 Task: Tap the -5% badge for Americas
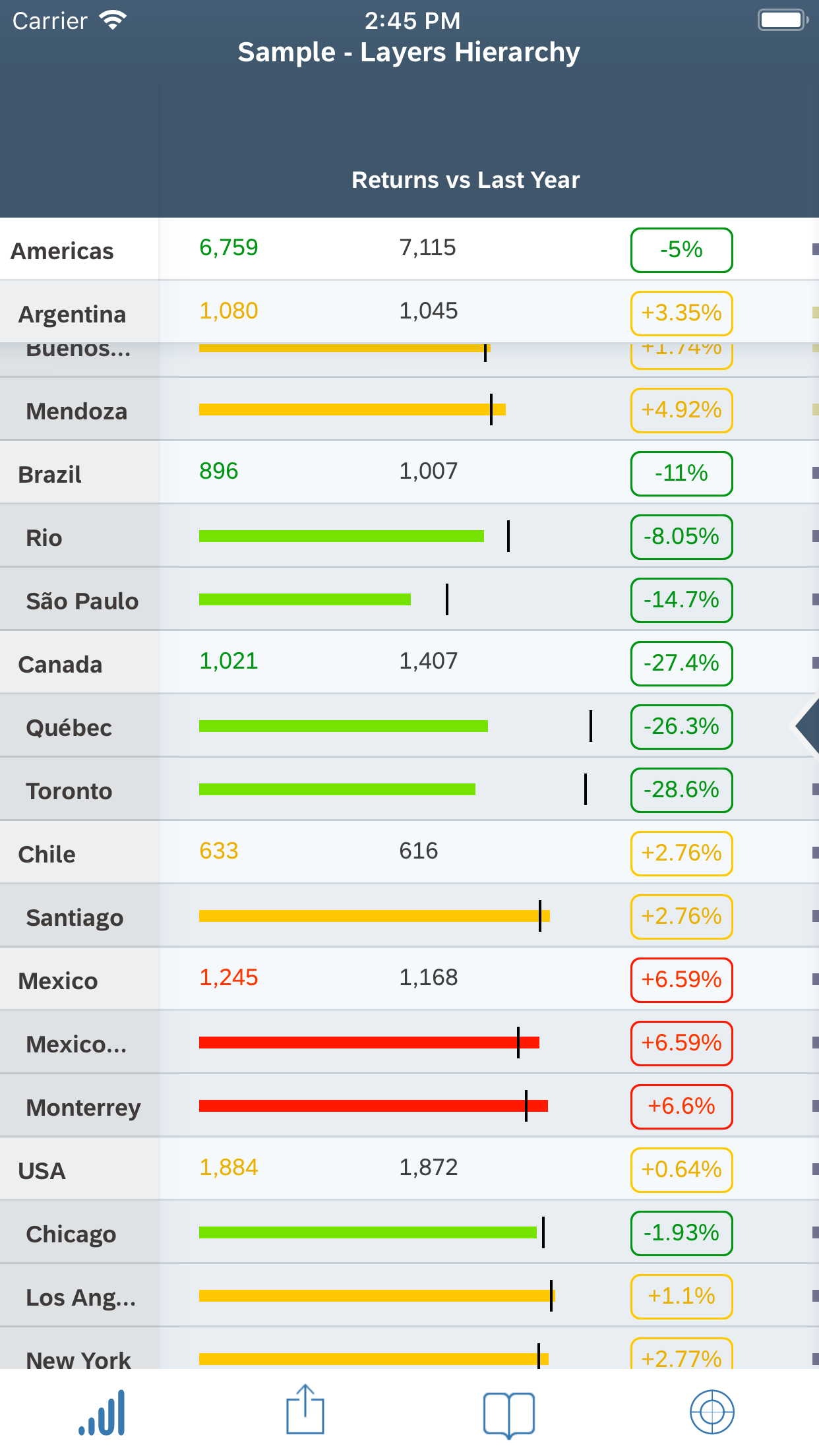point(681,250)
